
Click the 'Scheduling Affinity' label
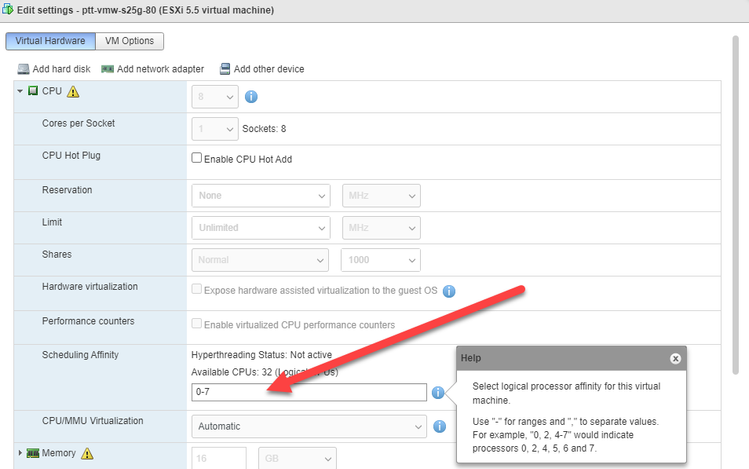[x=80, y=355]
